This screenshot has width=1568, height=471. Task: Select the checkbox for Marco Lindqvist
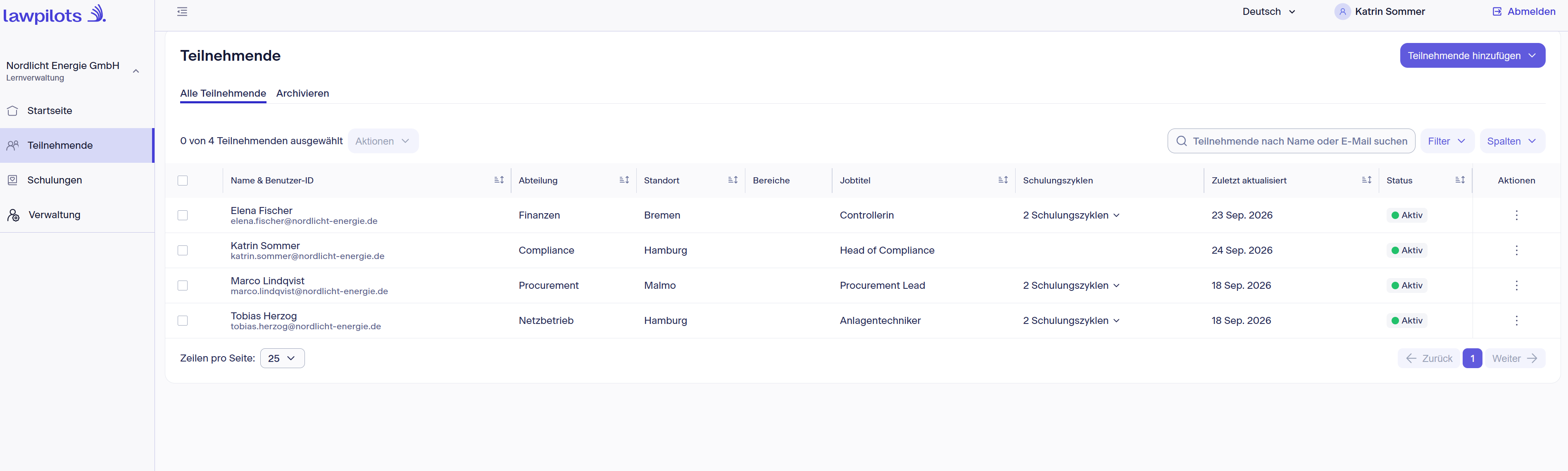click(x=183, y=286)
